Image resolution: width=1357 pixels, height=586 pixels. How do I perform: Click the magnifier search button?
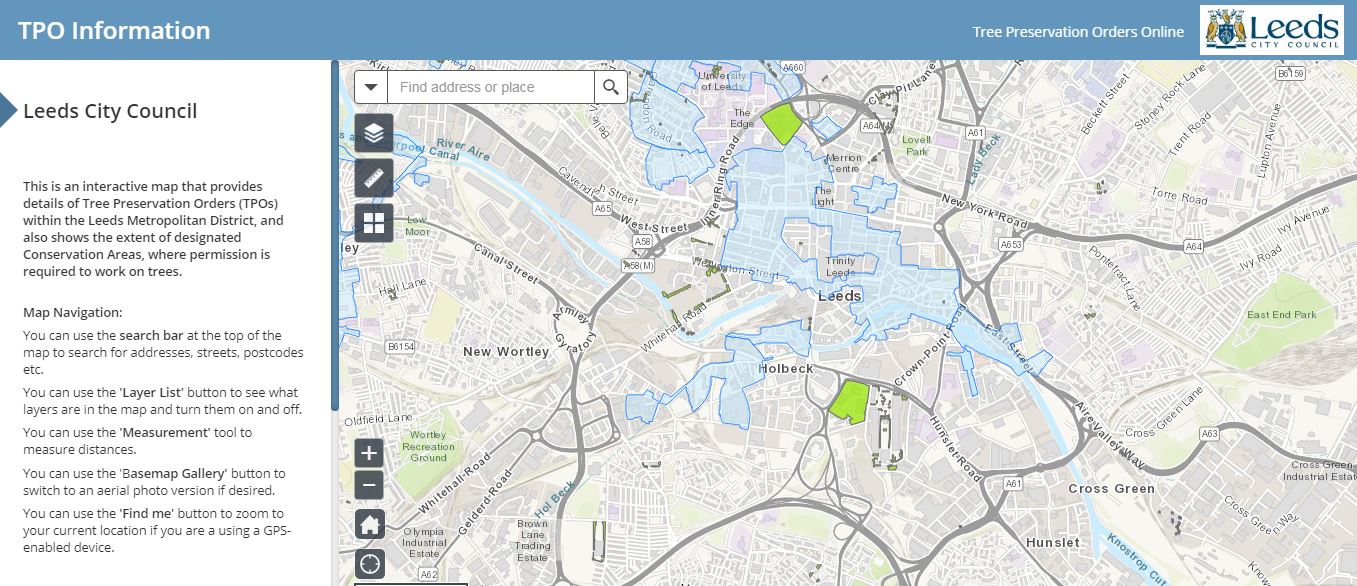pos(611,87)
